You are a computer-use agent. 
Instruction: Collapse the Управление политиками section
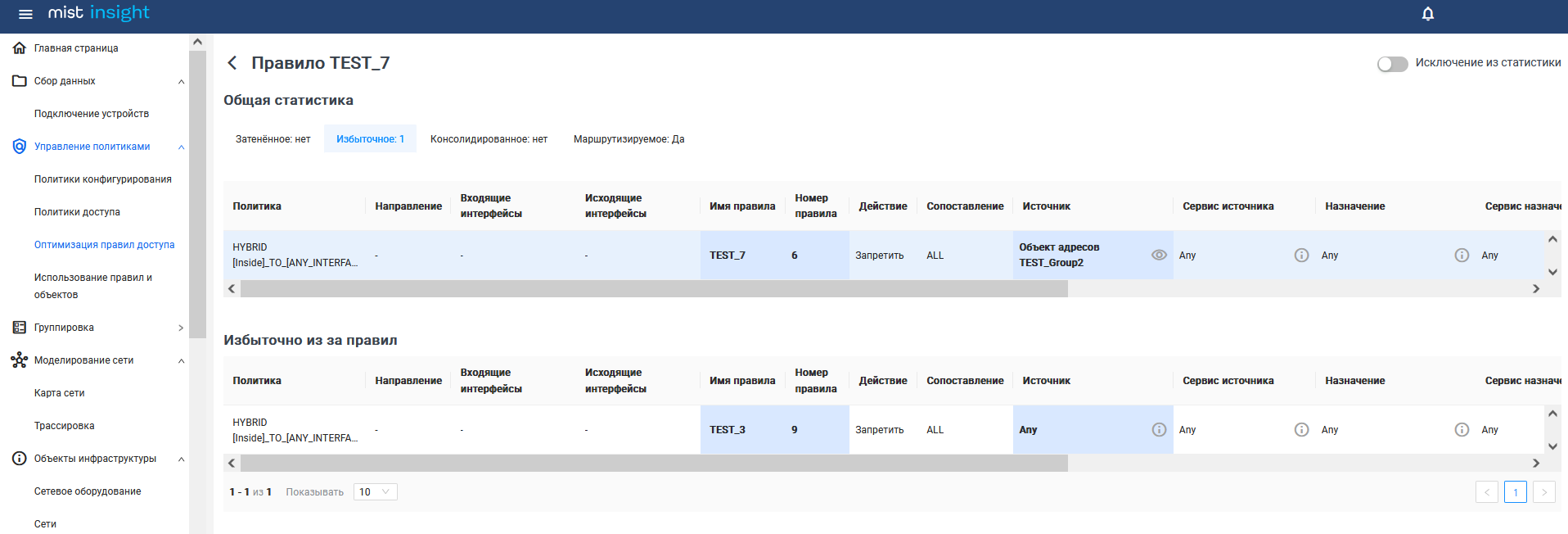coord(181,147)
